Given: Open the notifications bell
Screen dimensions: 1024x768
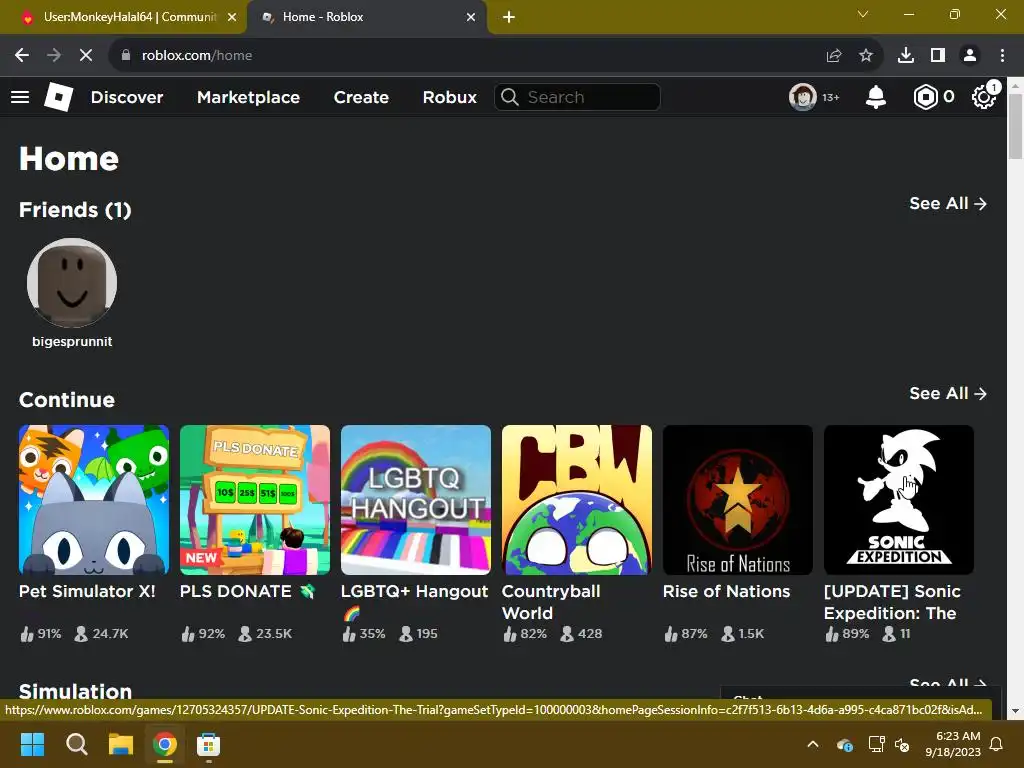Looking at the screenshot, I should 876,97.
